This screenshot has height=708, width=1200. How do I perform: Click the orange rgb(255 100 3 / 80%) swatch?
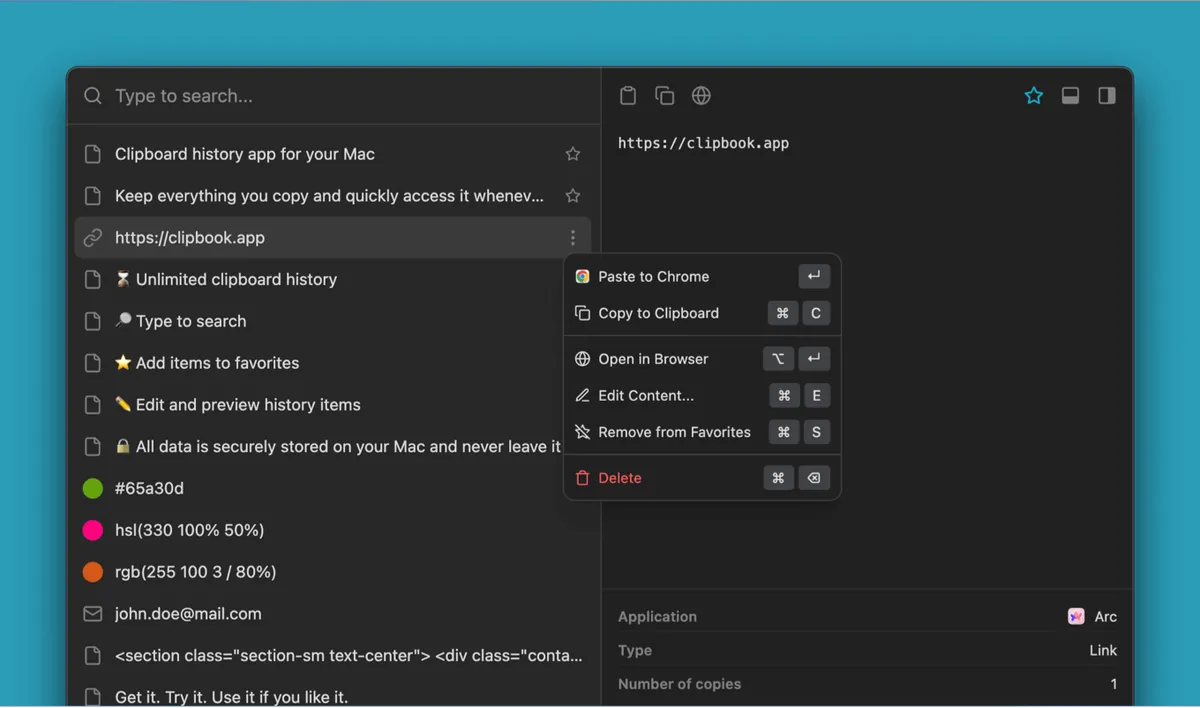click(93, 572)
